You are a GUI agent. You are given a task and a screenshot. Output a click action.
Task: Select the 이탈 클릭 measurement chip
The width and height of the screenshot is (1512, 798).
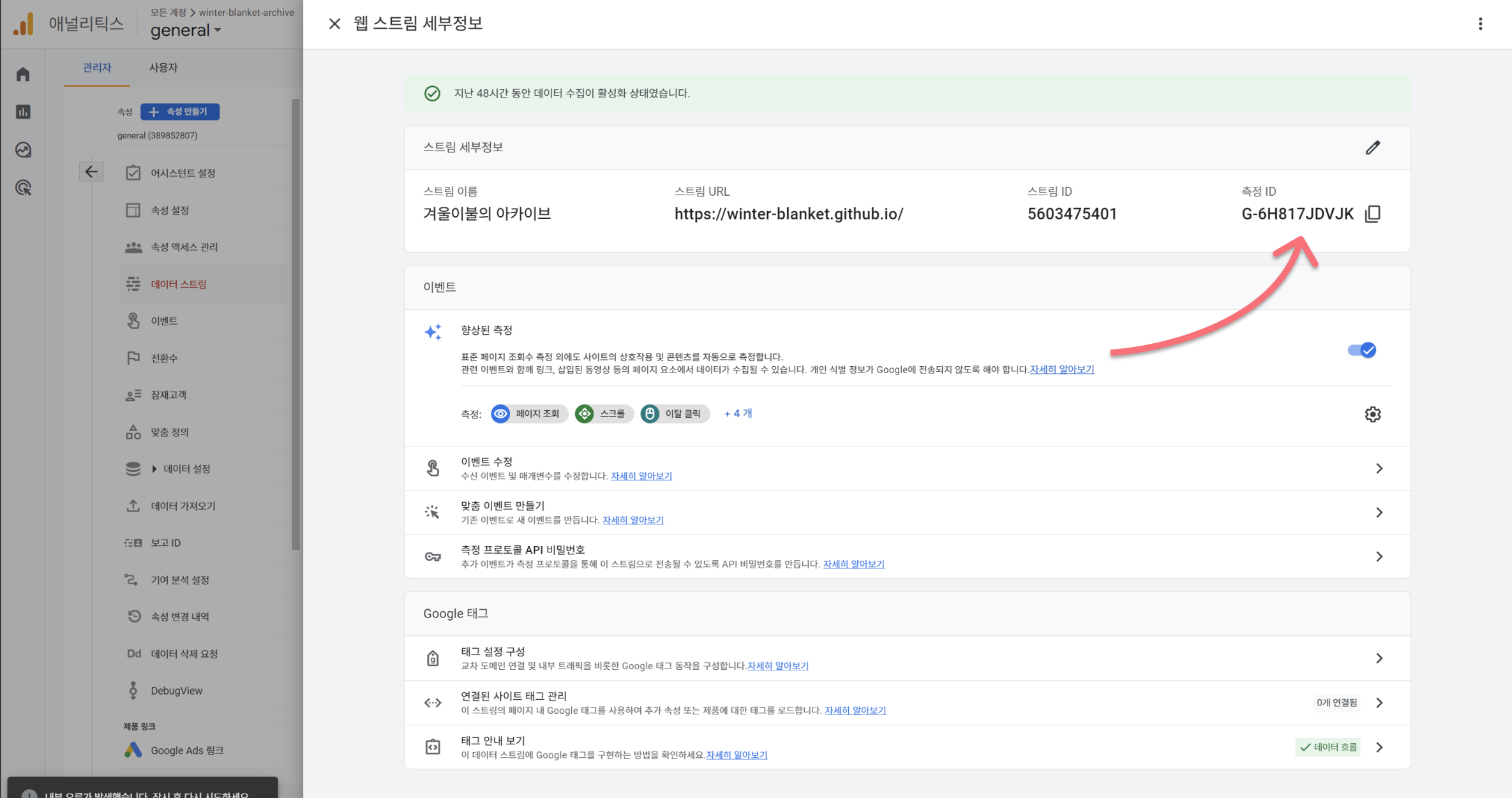pos(675,414)
